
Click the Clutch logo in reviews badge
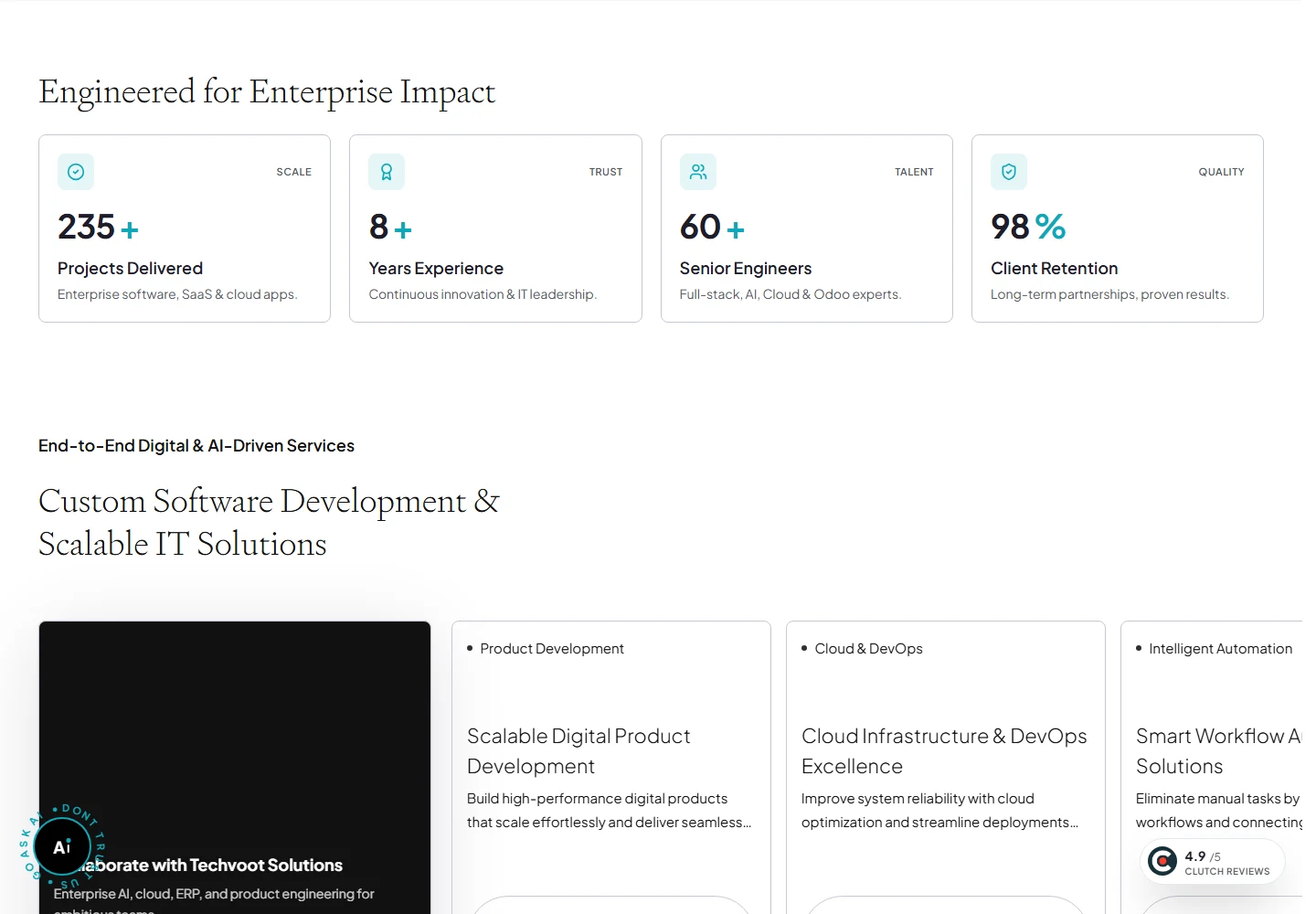tap(1162, 861)
